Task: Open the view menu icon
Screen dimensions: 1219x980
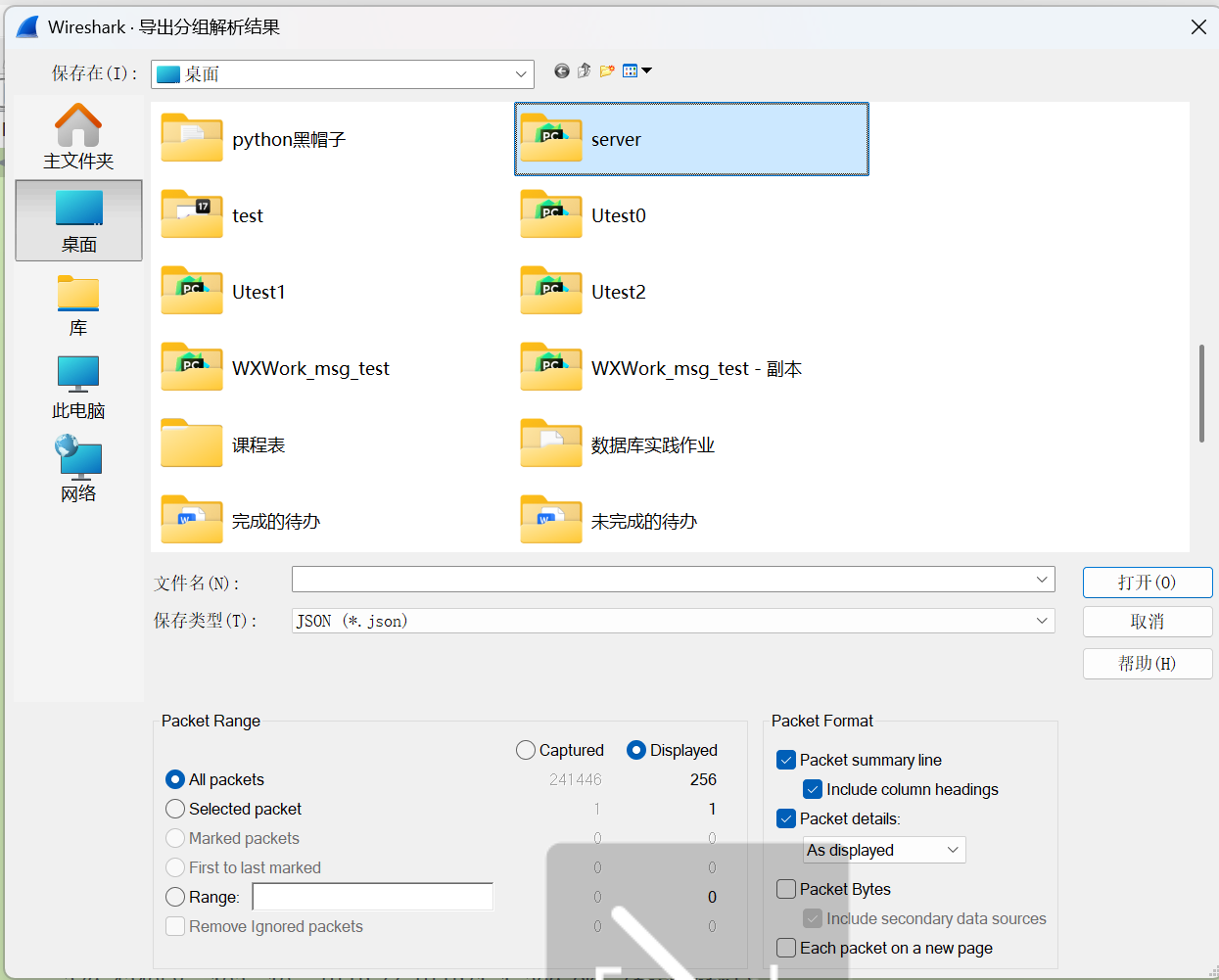Action: point(636,70)
